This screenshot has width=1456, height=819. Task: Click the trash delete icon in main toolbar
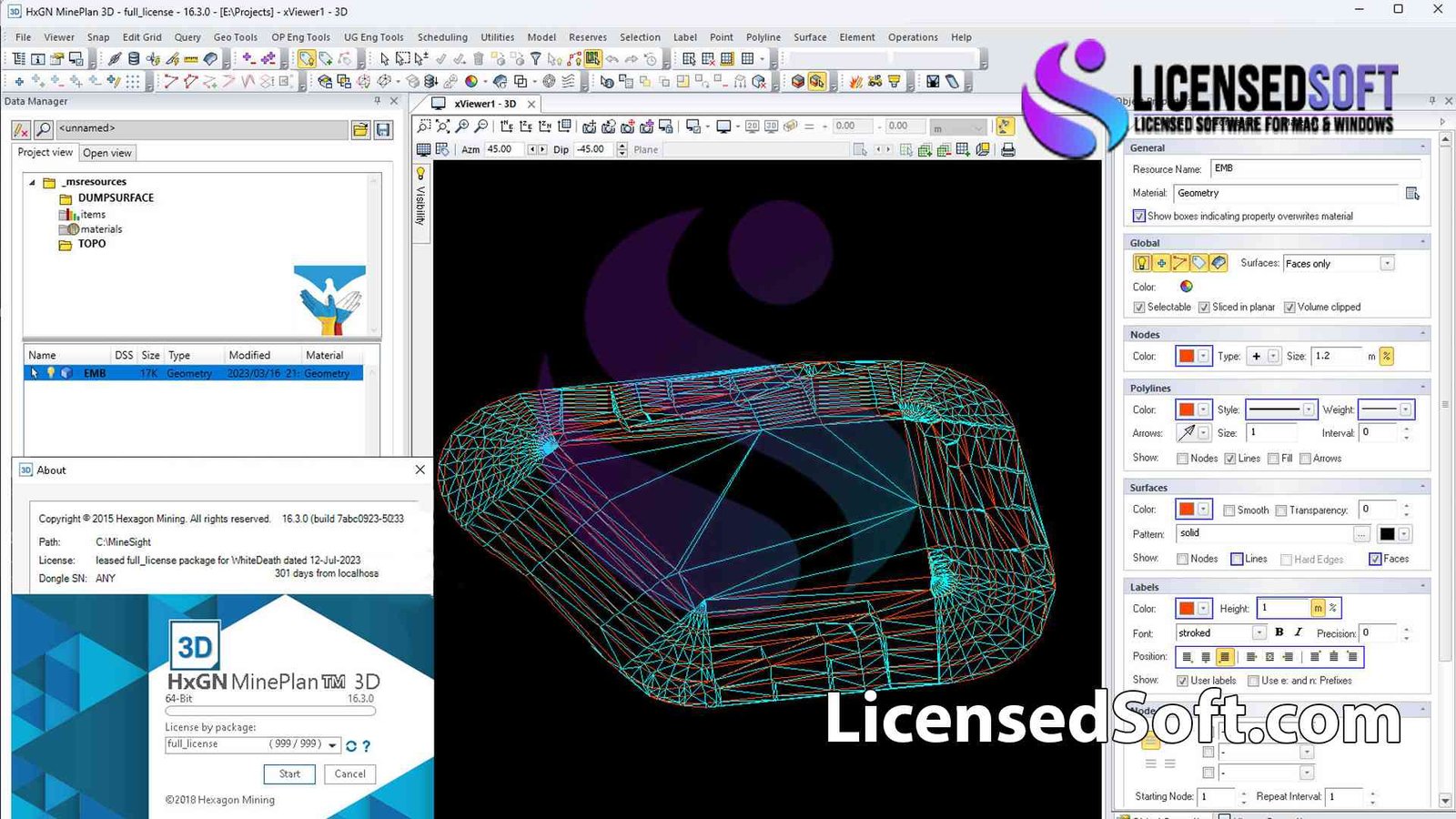point(479,59)
